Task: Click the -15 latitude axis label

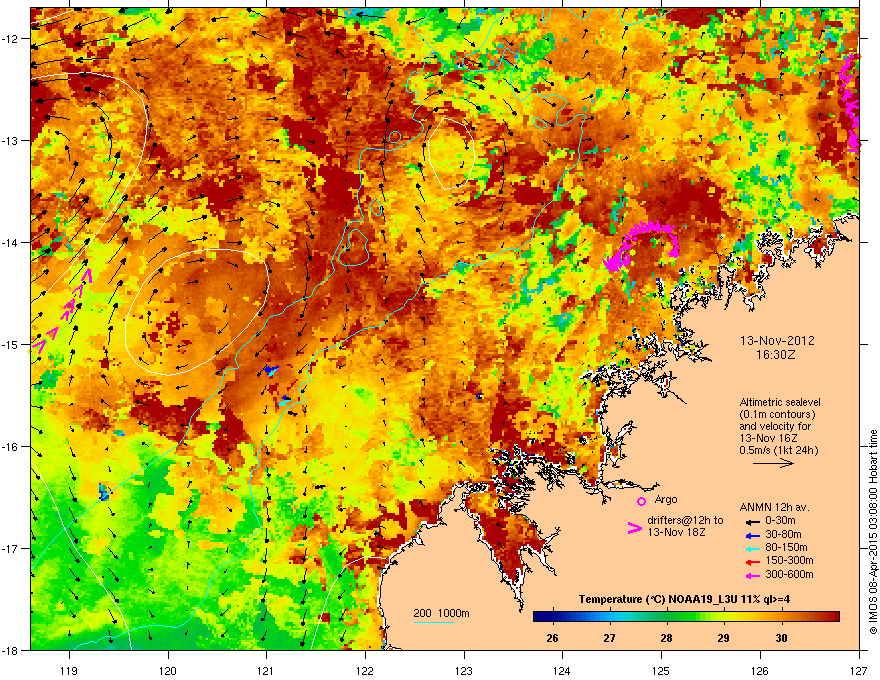Action: pos(11,344)
